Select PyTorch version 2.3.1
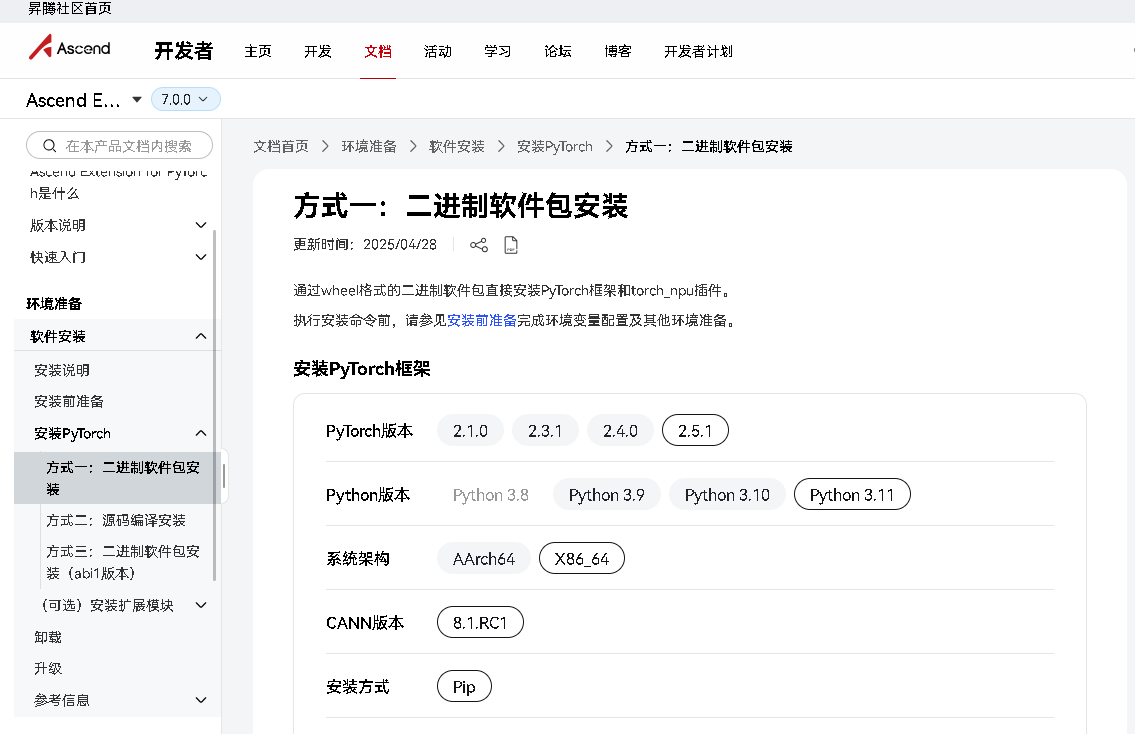 [x=545, y=431]
